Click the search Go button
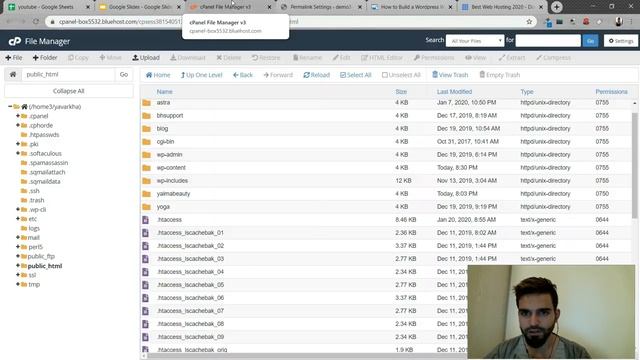 pos(590,41)
